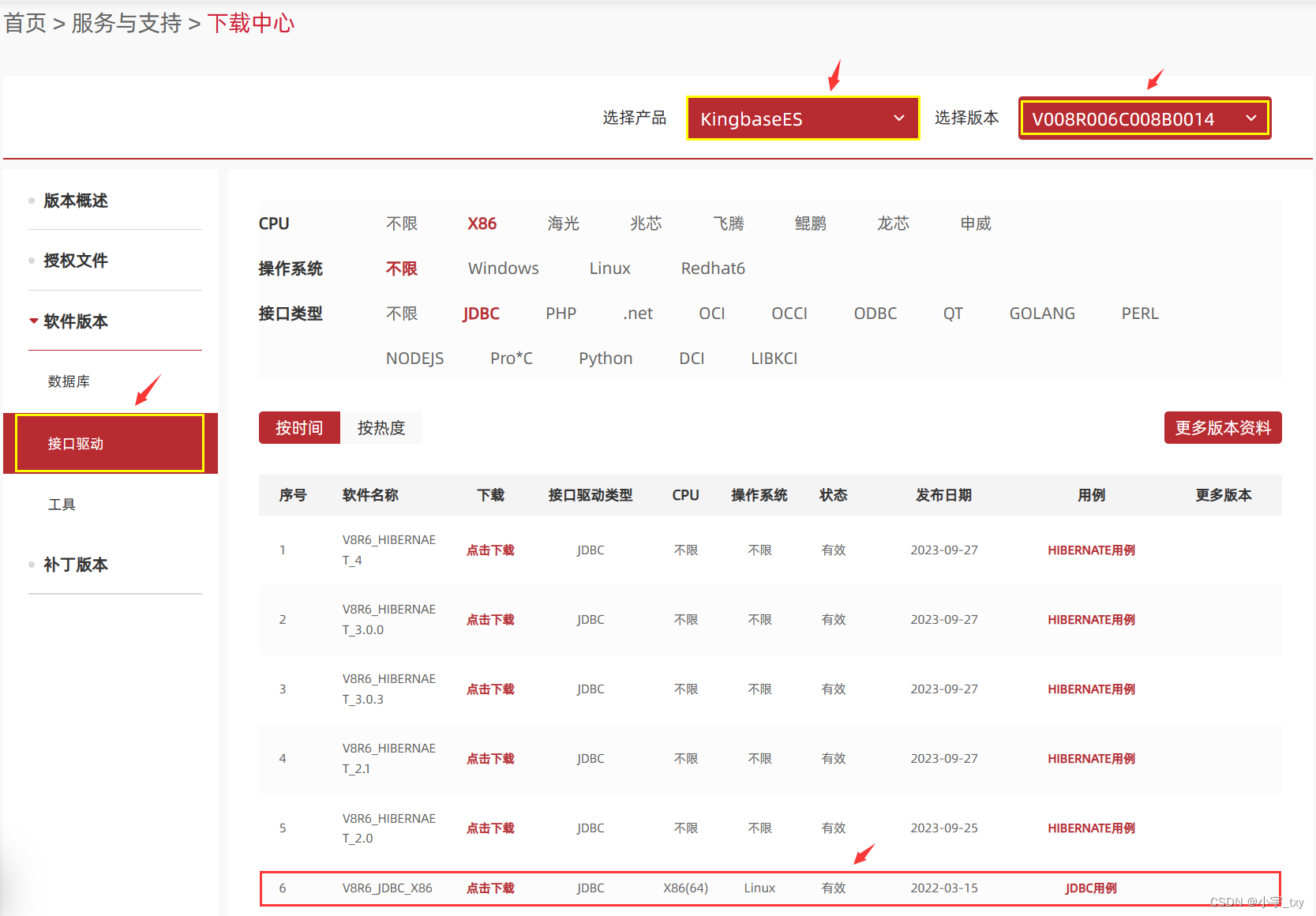Download V8R6_HIBERNAET_3.0.0 via 点击下载

tap(490, 620)
